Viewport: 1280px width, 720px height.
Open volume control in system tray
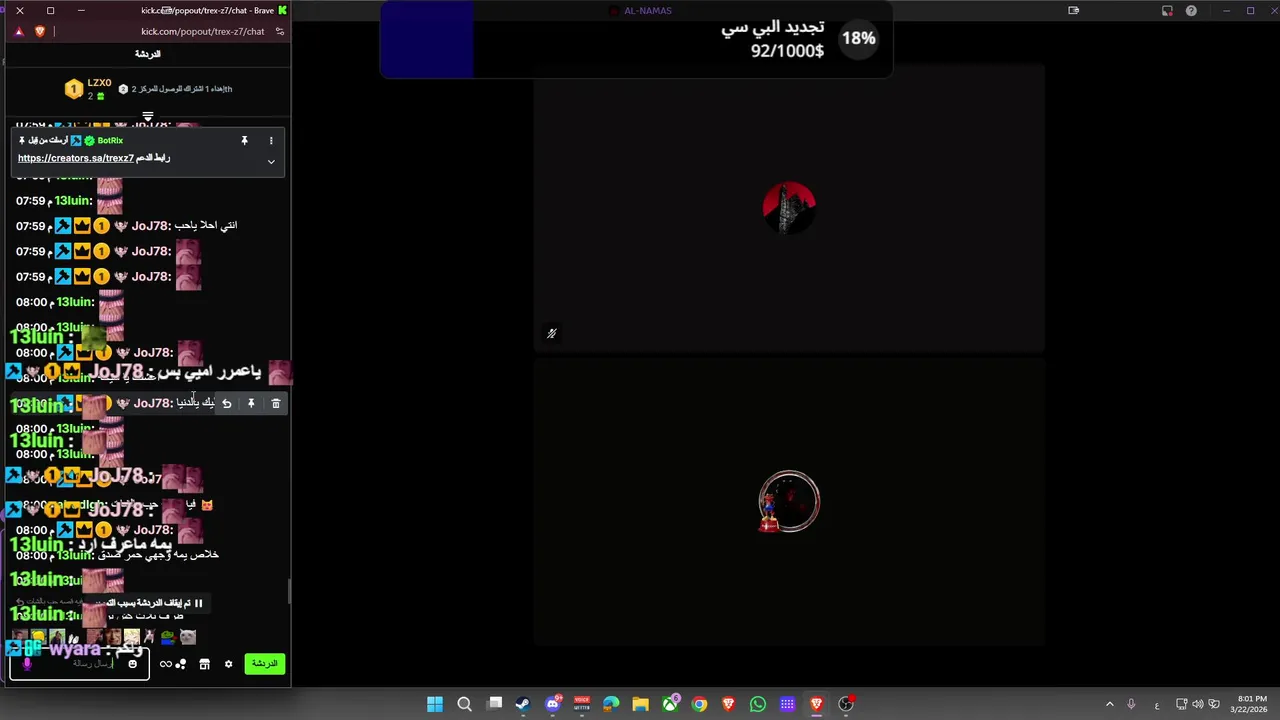pos(1198,704)
